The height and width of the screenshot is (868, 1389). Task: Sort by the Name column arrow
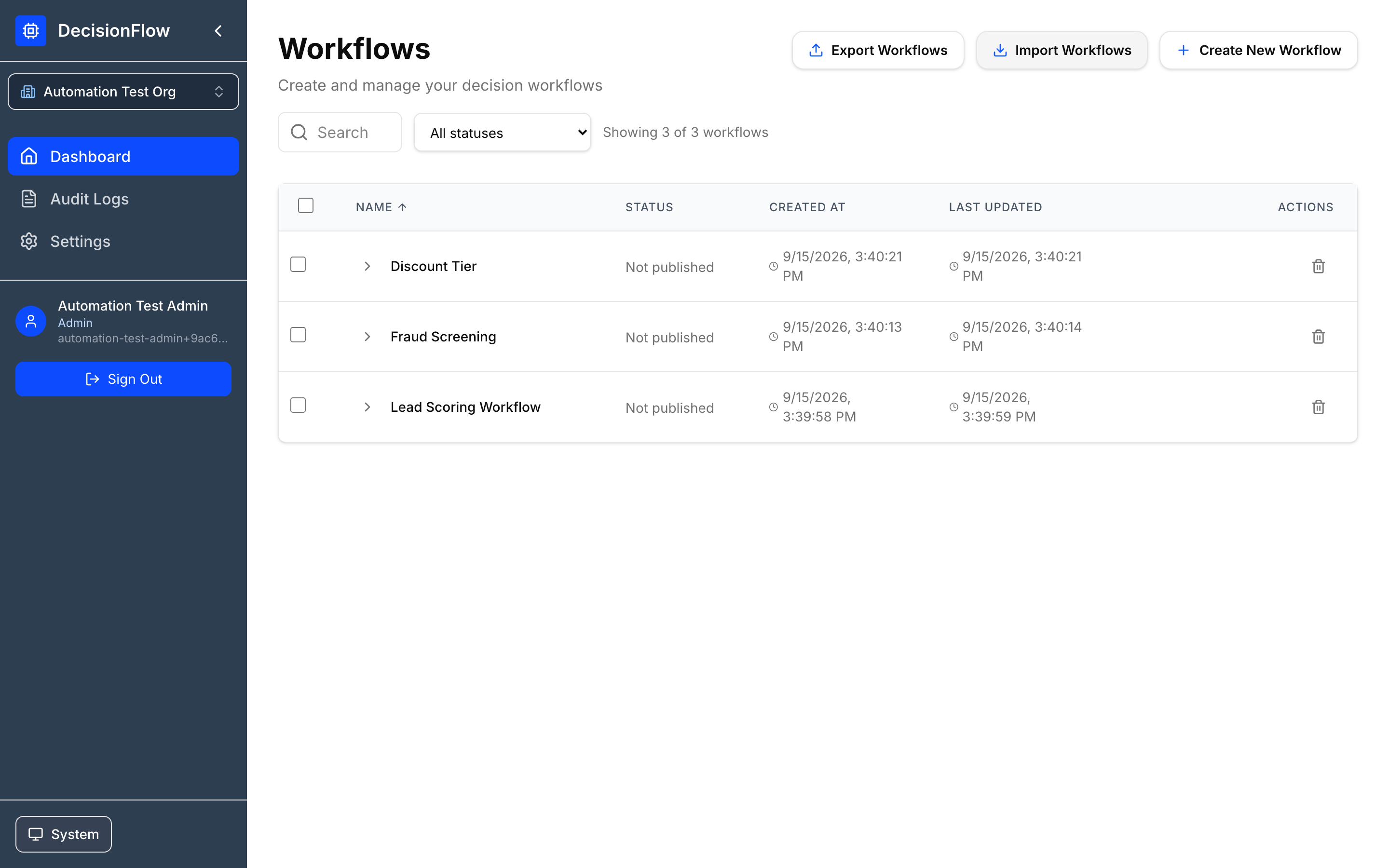402,207
